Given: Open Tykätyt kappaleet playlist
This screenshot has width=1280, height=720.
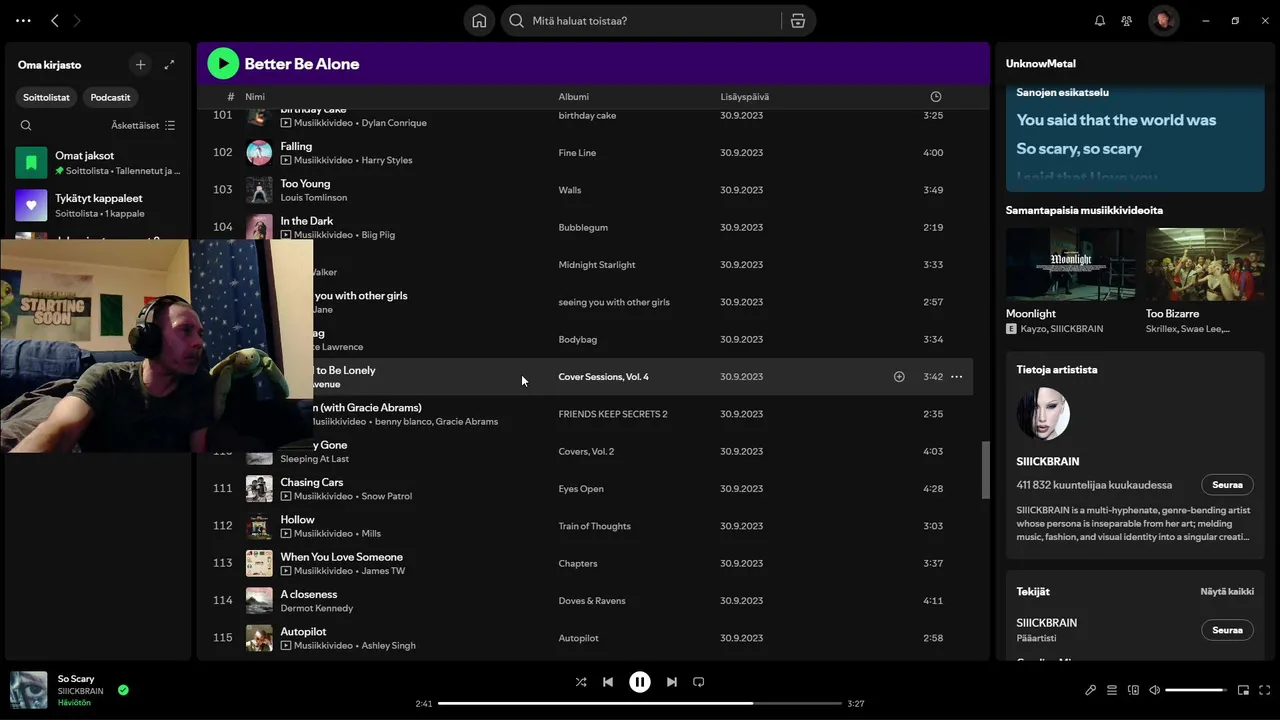Looking at the screenshot, I should point(98,205).
